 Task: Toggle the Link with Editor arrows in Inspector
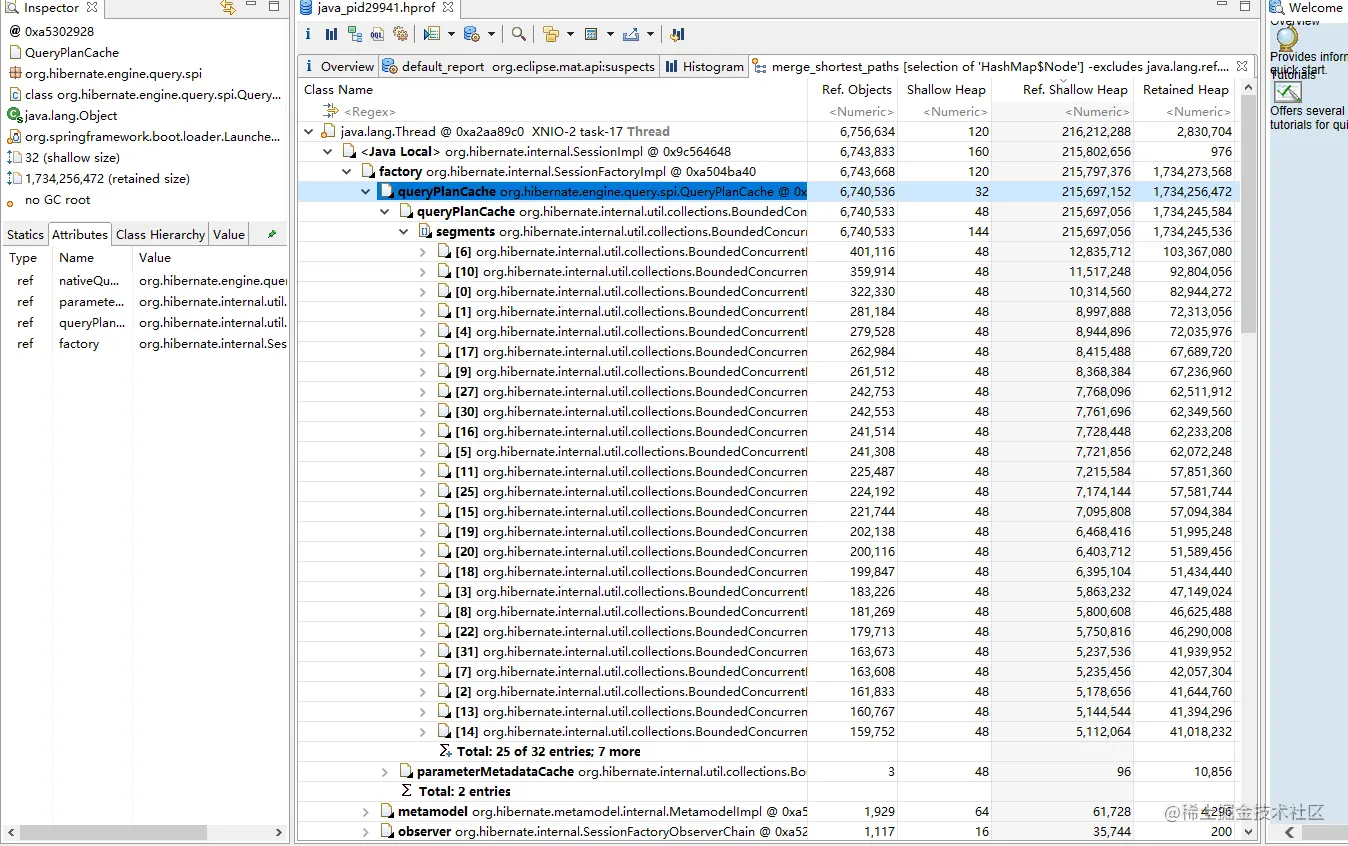(x=228, y=7)
